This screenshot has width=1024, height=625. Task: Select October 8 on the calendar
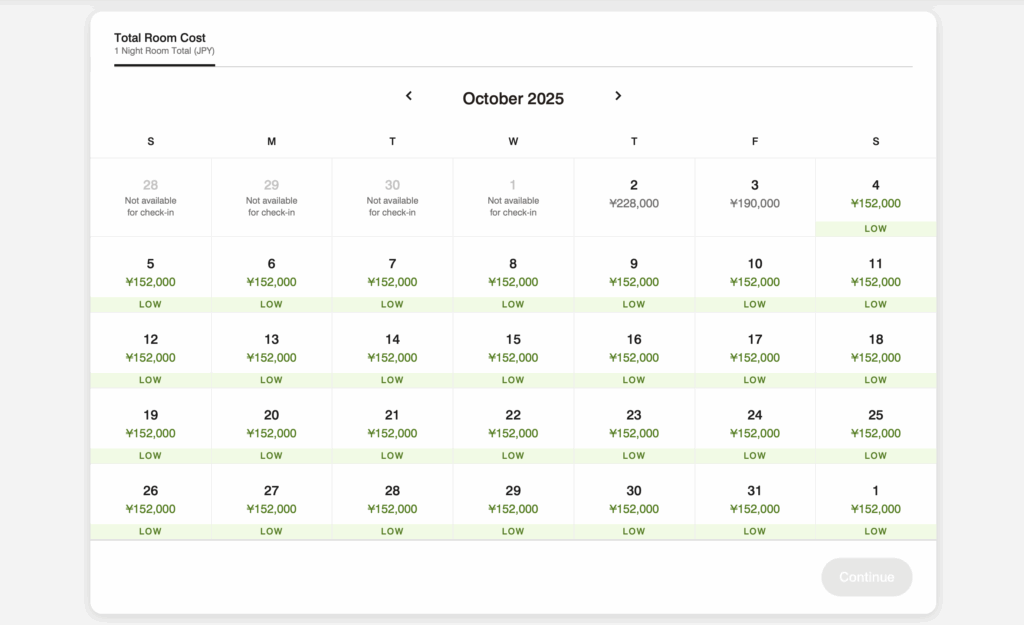(x=513, y=273)
